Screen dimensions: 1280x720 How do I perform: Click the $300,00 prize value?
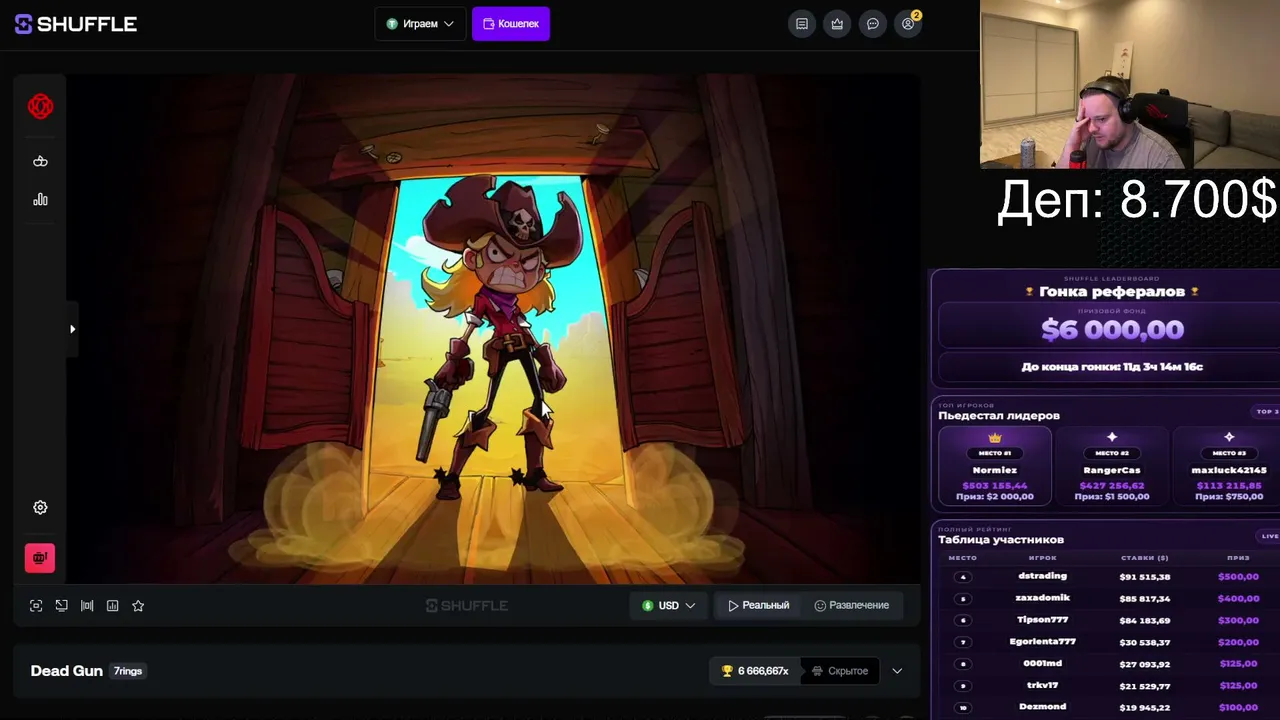(x=1238, y=621)
